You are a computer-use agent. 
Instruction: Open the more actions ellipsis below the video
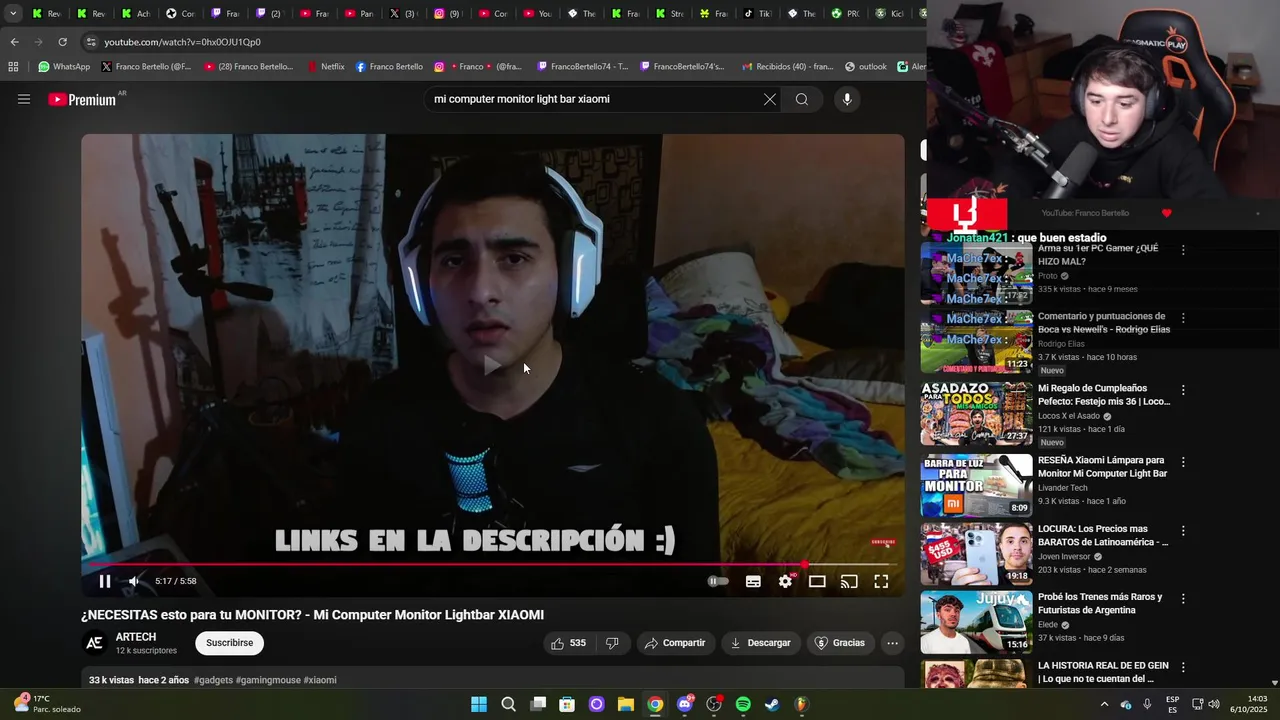[892, 643]
